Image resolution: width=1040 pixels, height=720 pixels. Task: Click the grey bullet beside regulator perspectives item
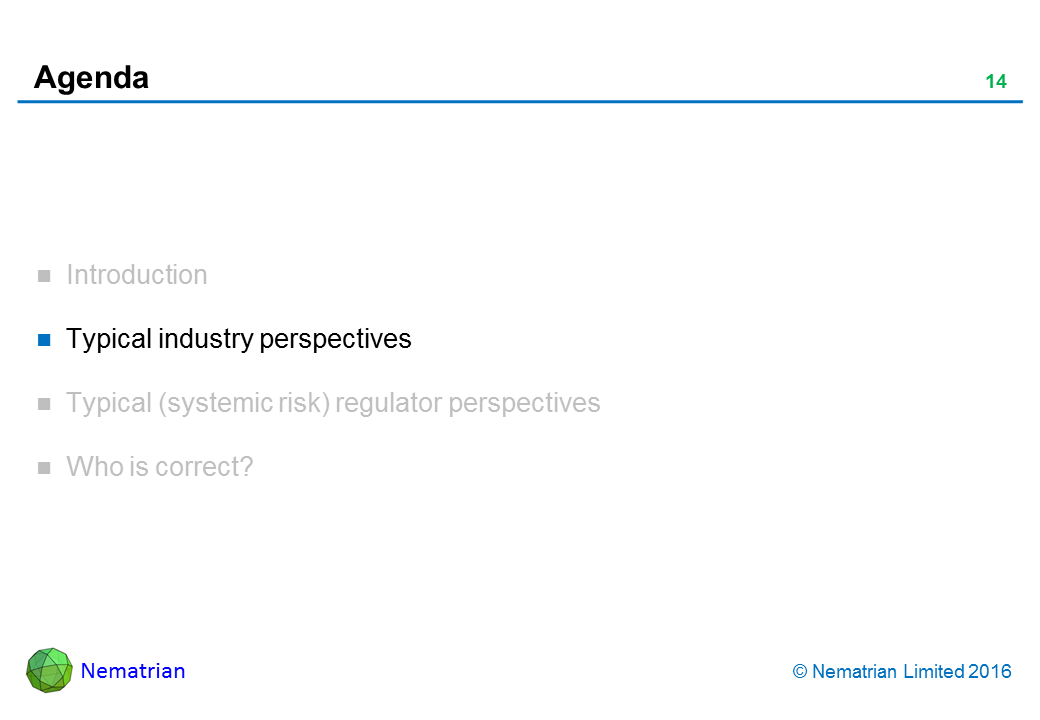click(44, 404)
